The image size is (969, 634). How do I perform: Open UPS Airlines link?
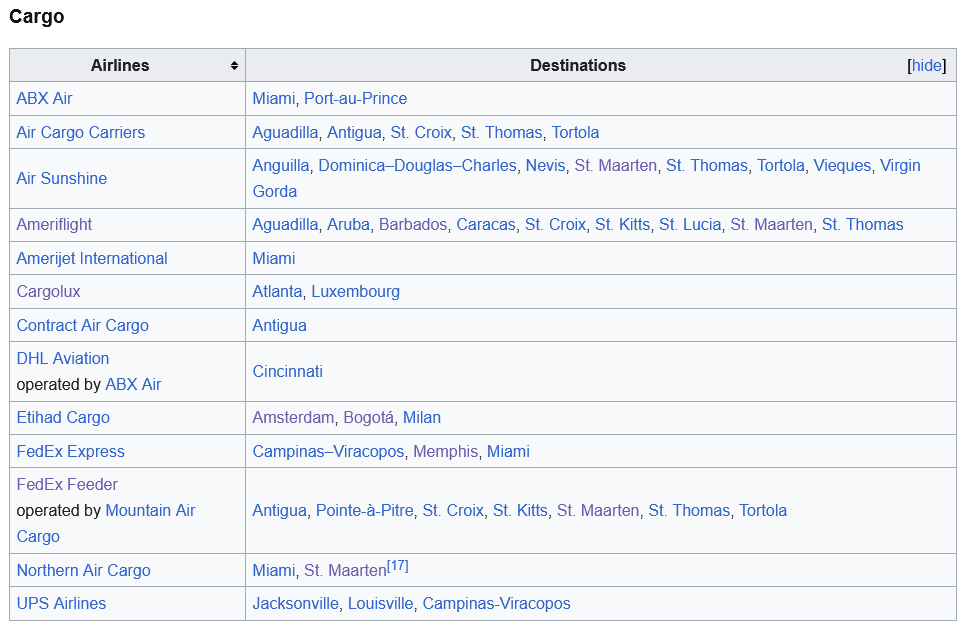61,604
